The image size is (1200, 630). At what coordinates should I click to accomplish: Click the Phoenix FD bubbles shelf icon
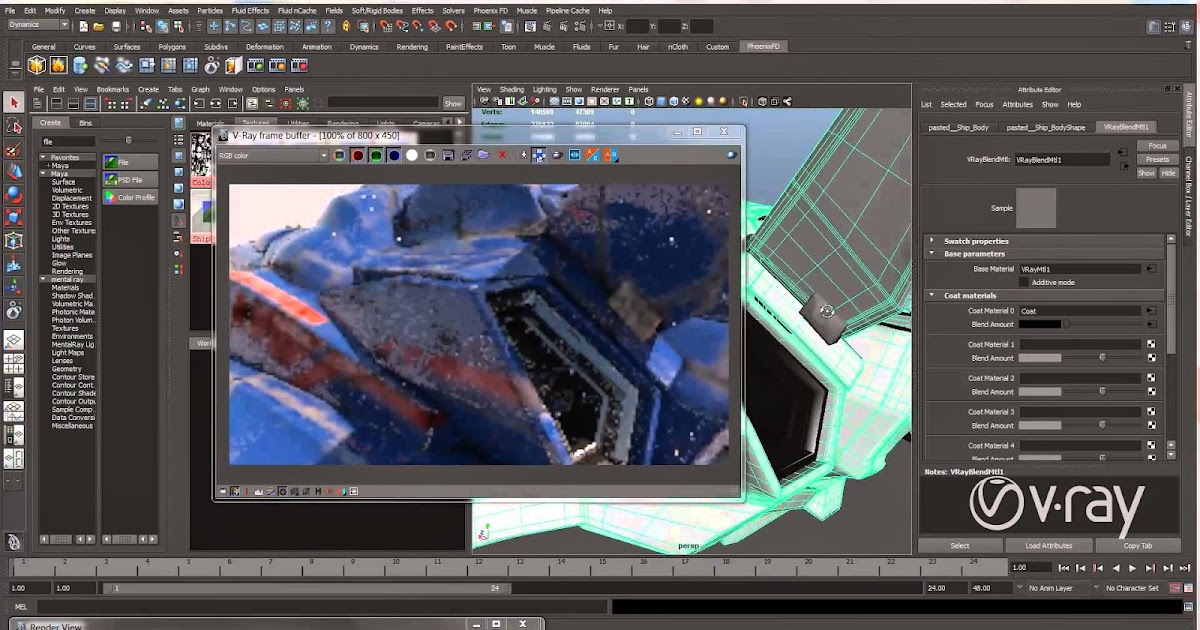point(211,66)
